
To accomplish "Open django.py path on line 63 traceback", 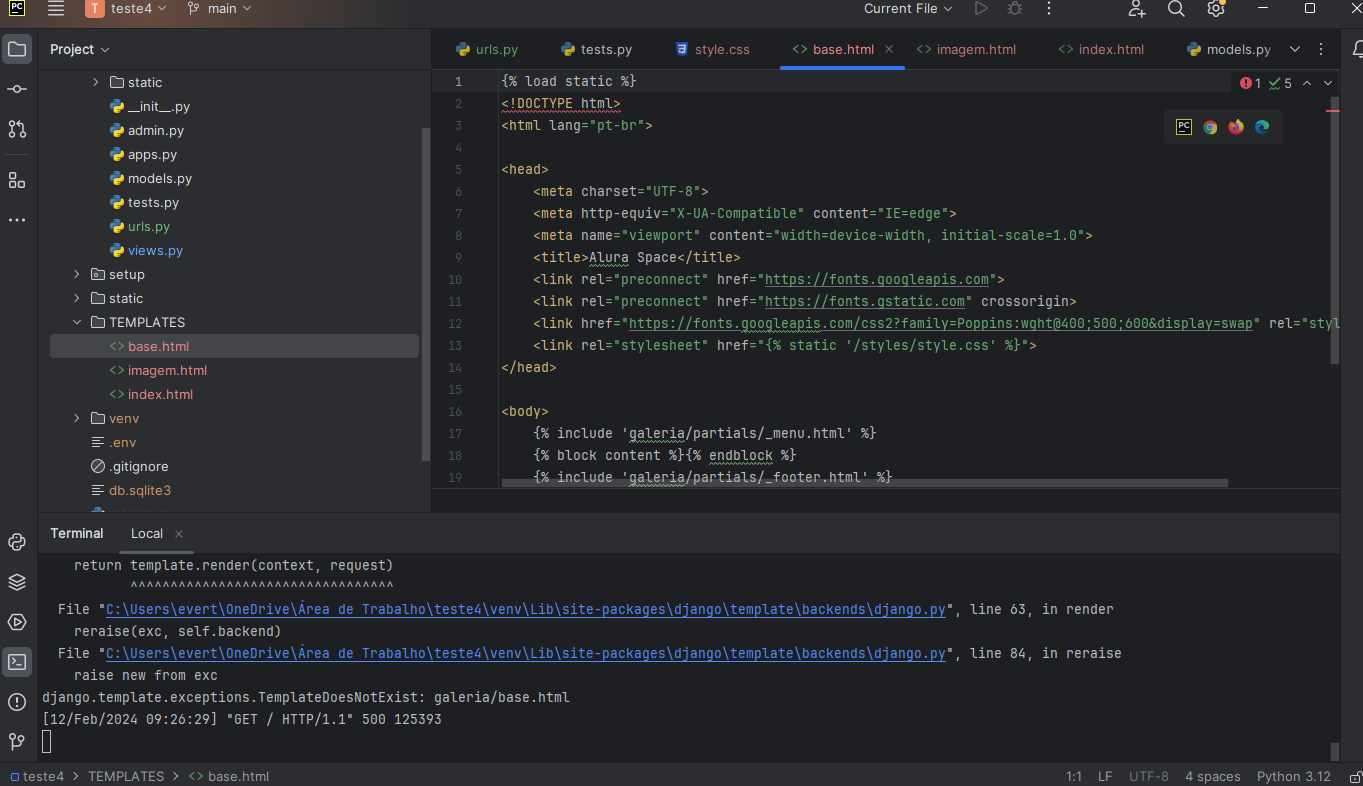I will 526,610.
